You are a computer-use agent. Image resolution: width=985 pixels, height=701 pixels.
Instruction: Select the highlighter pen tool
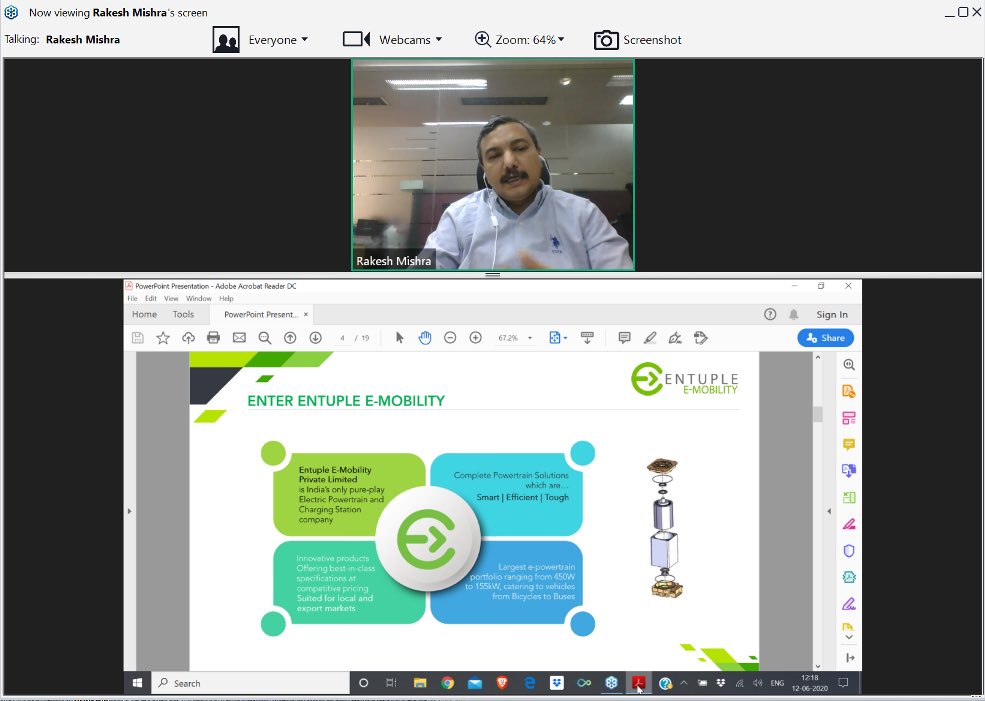650,338
